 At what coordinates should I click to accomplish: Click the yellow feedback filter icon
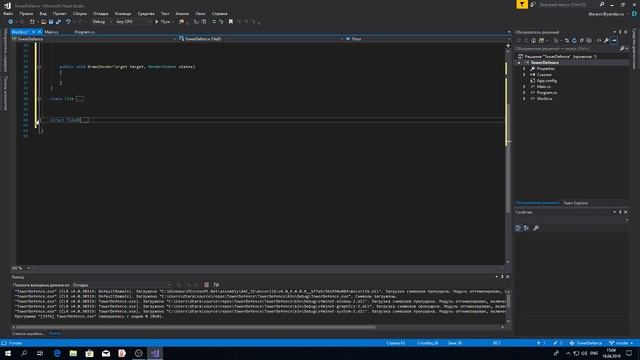[522, 4]
